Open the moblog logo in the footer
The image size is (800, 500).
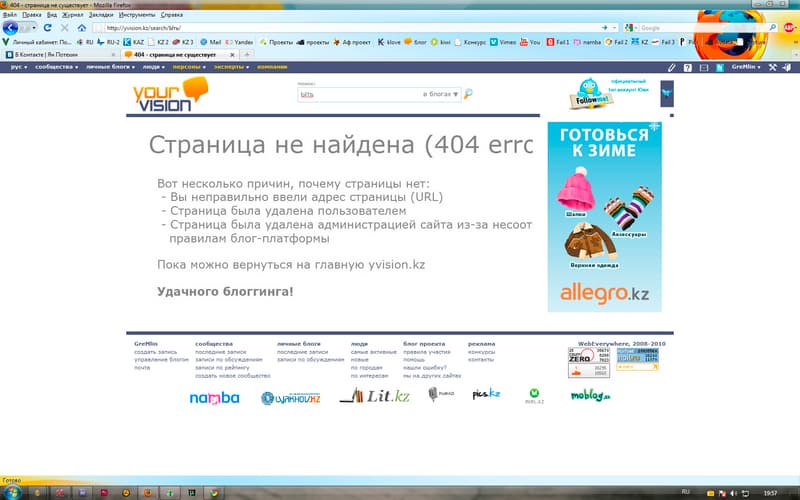click(x=590, y=395)
